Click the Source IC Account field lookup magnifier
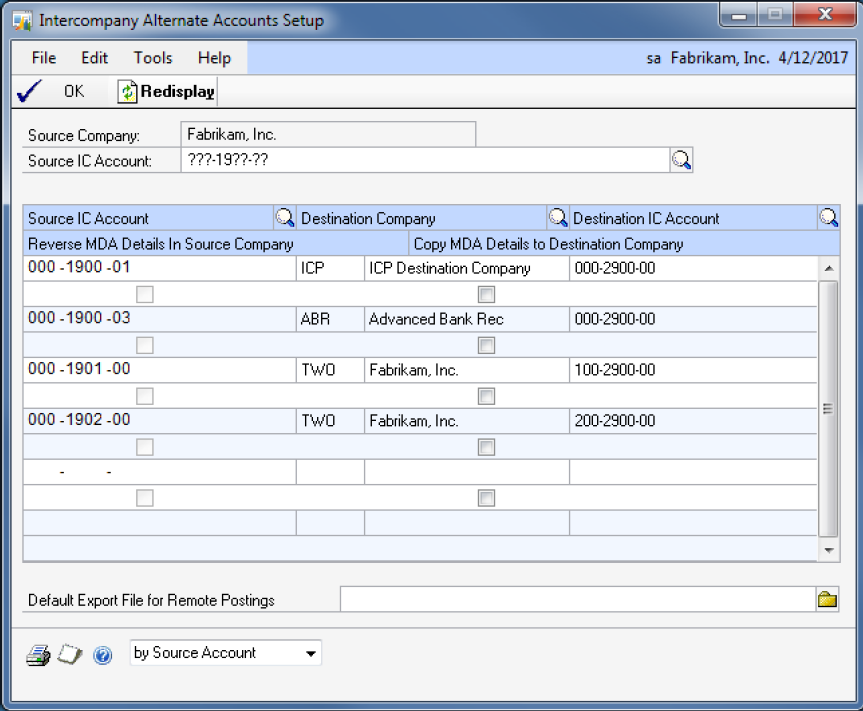Viewport: 863px width, 711px height. (x=681, y=160)
